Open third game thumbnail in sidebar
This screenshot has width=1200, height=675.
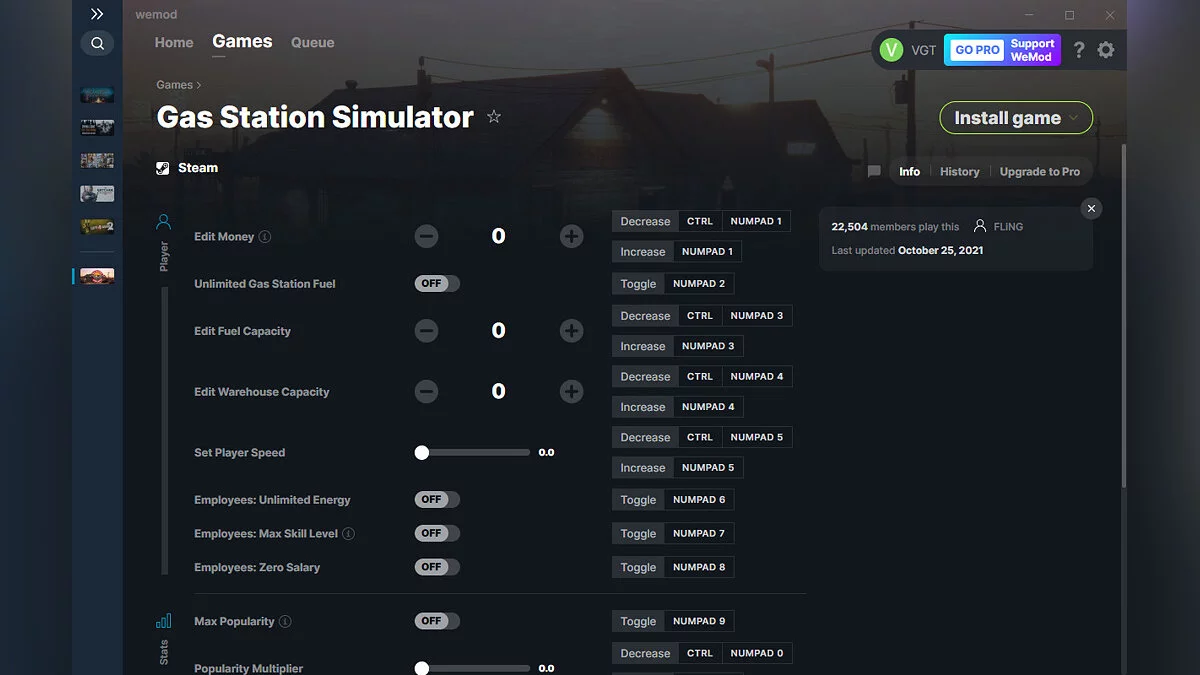[97, 161]
